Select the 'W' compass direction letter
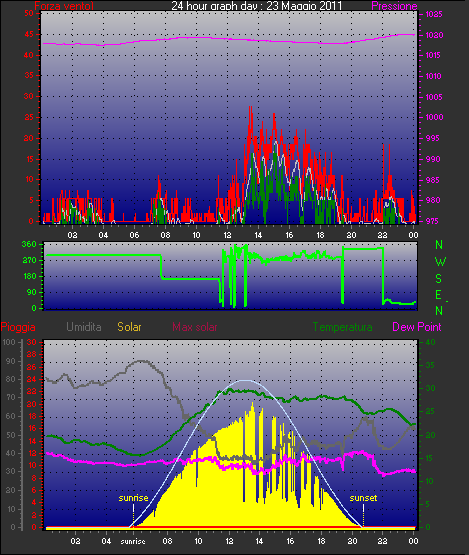Screen dimensions: 469x555 (440, 262)
